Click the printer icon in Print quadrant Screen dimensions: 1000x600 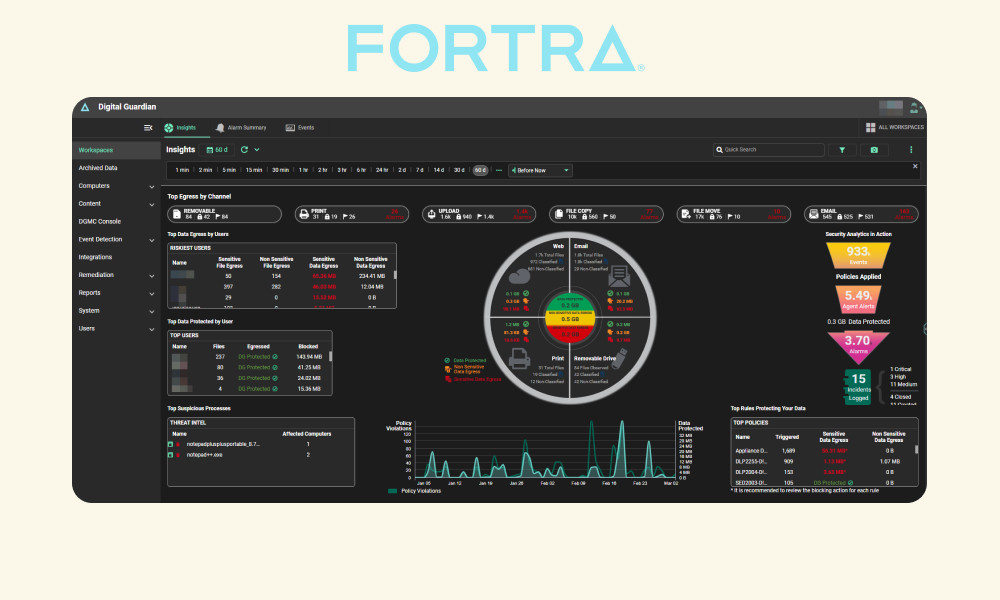[x=520, y=359]
